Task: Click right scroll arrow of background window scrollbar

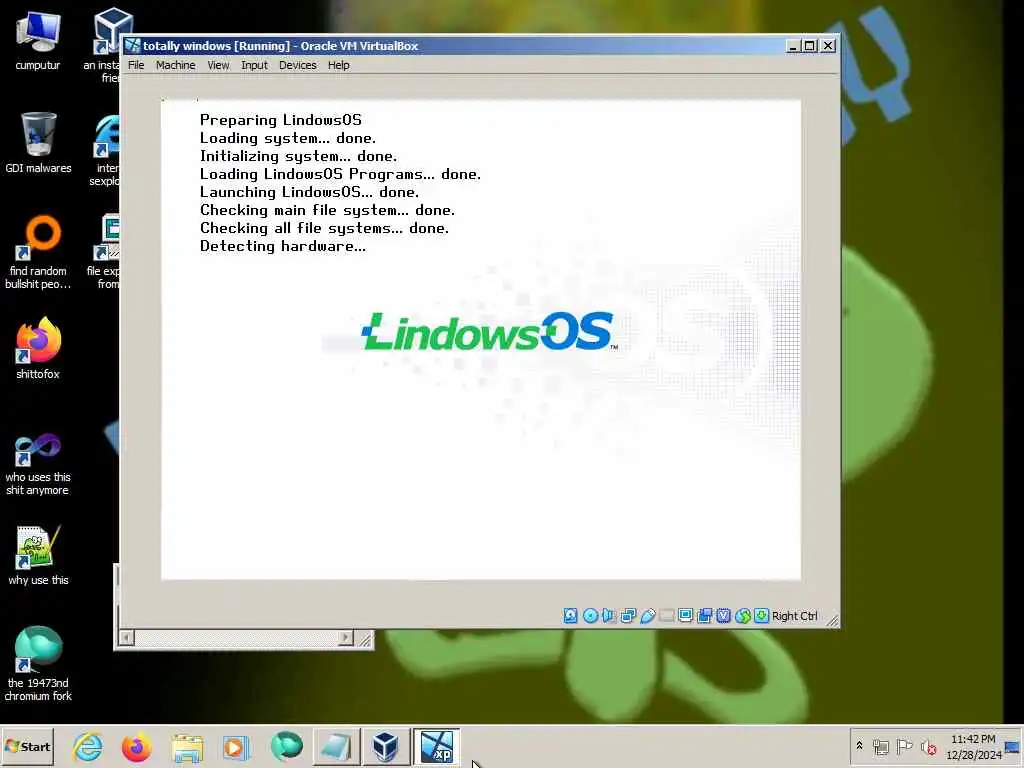Action: [346, 638]
